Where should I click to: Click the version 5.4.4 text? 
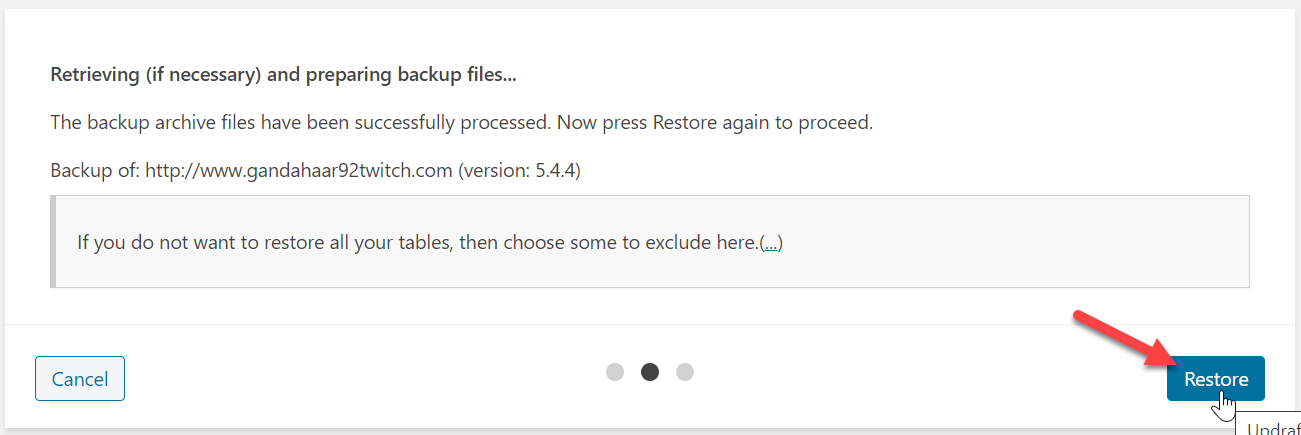[x=519, y=171]
